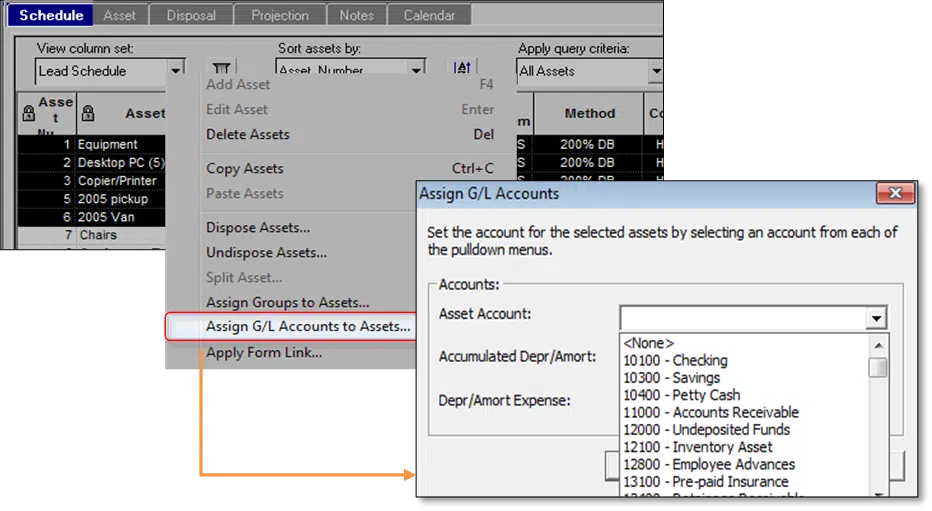Select 12800 - Employee Advances account
Viewport: 932px width, 511px height.
pos(744,464)
